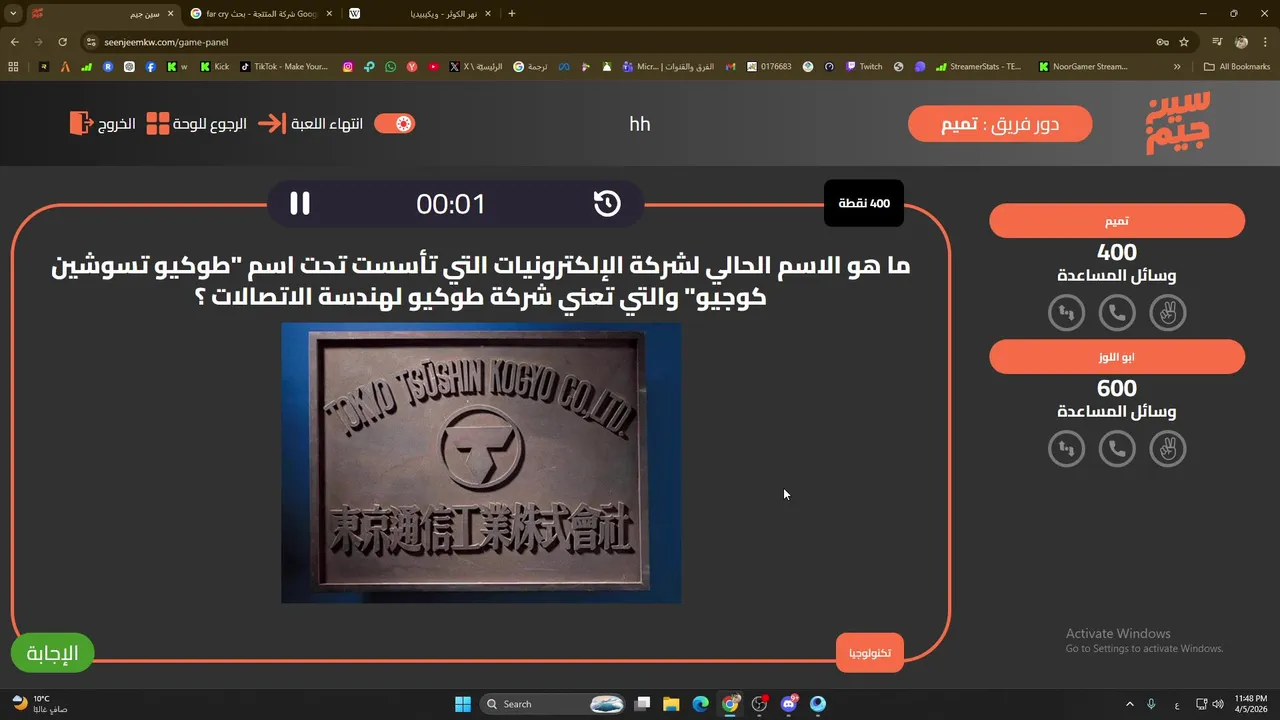Screen dimensions: 1280x720
Task: Use تميم team's phone-call lifeline
Action: (1117, 313)
